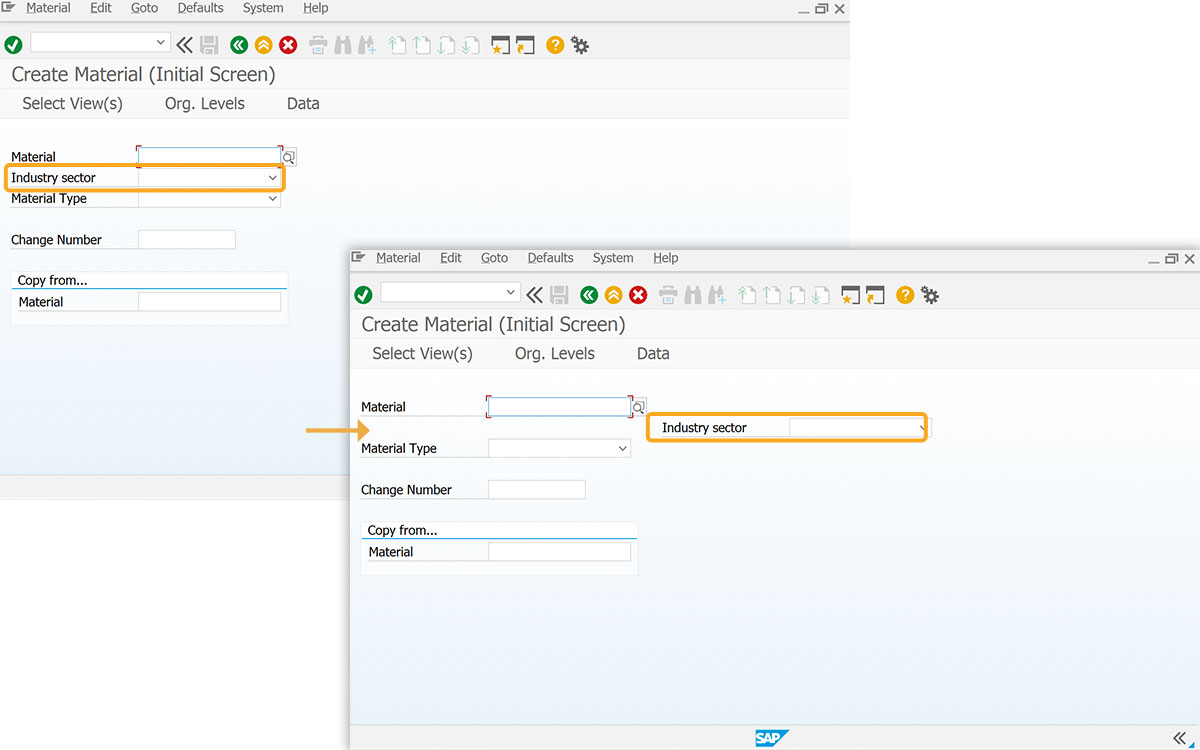Image resolution: width=1200 pixels, height=750 pixels.
Task: Click red Cancel icon in front window
Action: tap(638, 295)
